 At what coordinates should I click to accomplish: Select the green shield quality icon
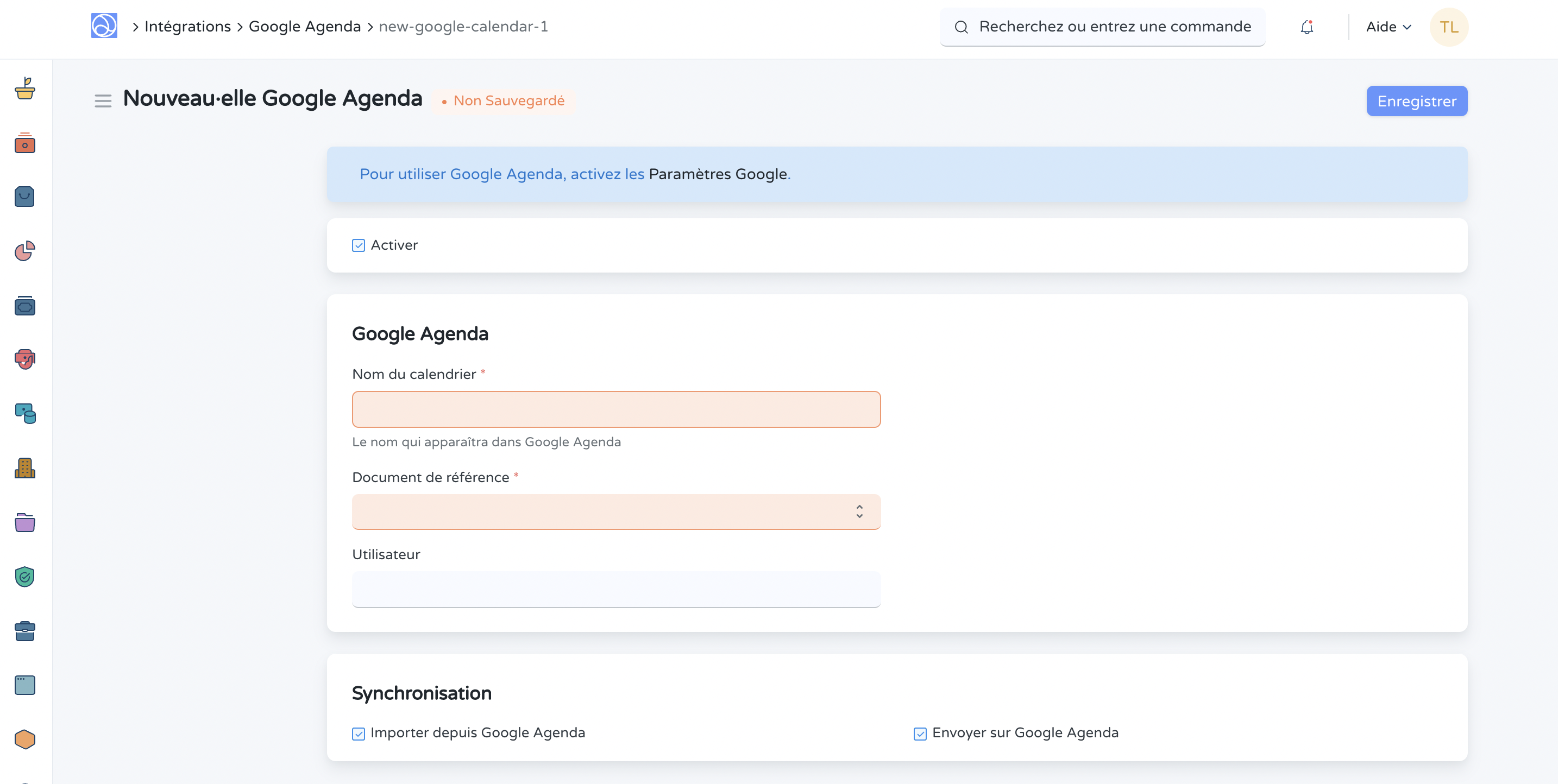24,577
